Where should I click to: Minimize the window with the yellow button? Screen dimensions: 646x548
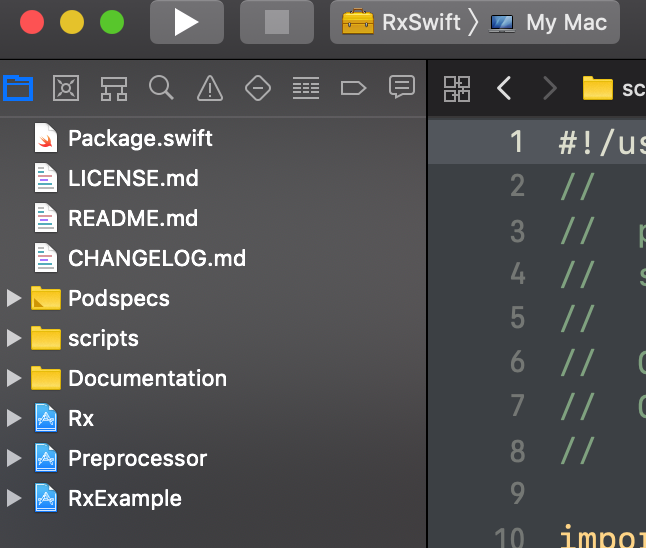[x=72, y=22]
